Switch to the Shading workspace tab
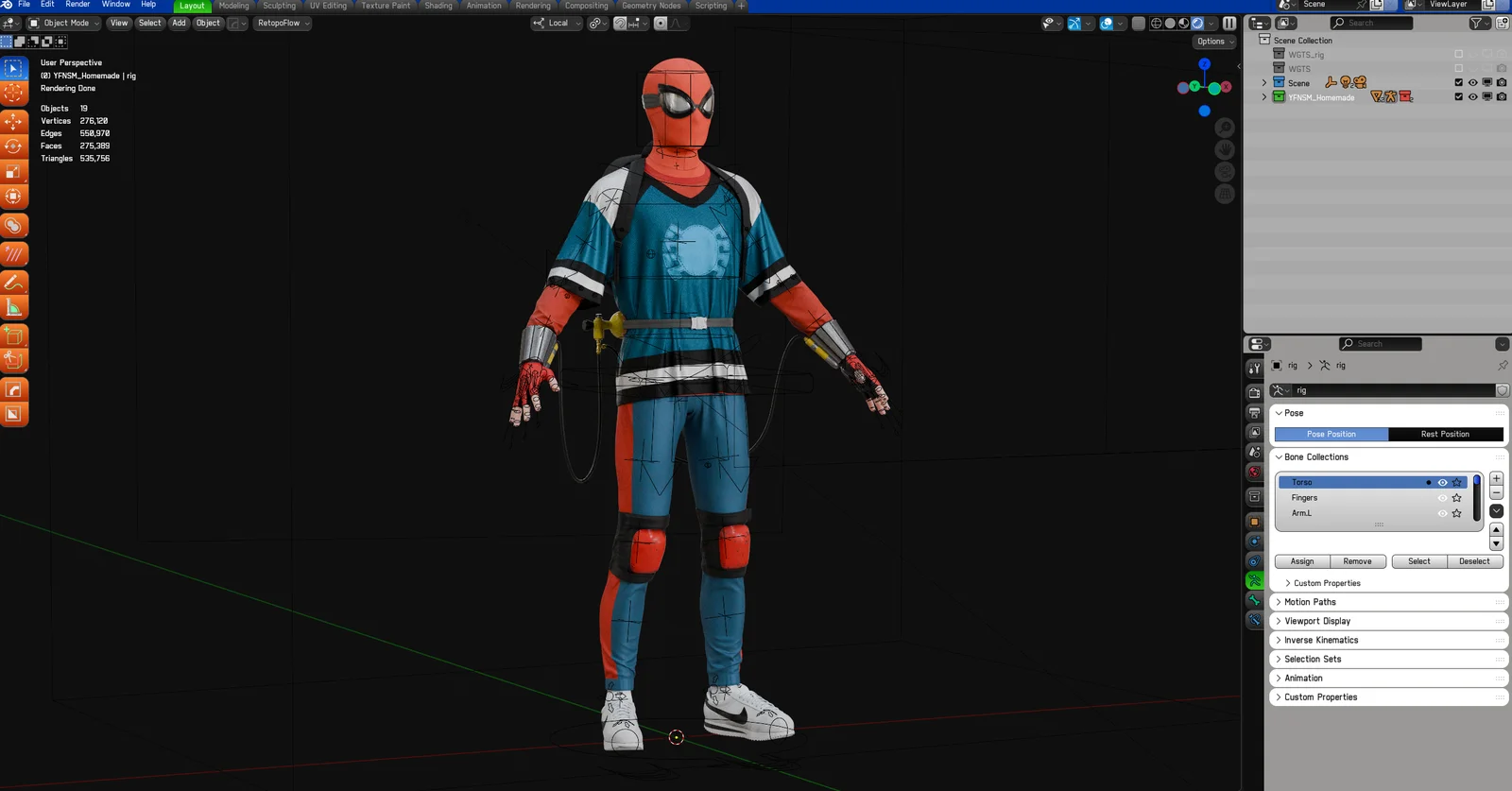The image size is (1512, 791). [x=438, y=6]
